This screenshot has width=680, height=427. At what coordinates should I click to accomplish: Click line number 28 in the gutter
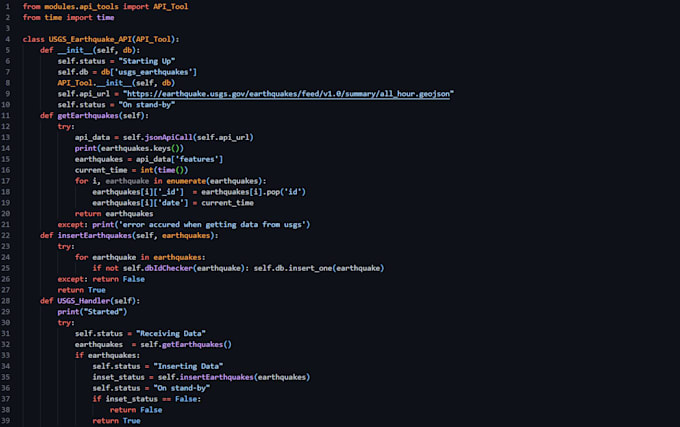[5, 300]
